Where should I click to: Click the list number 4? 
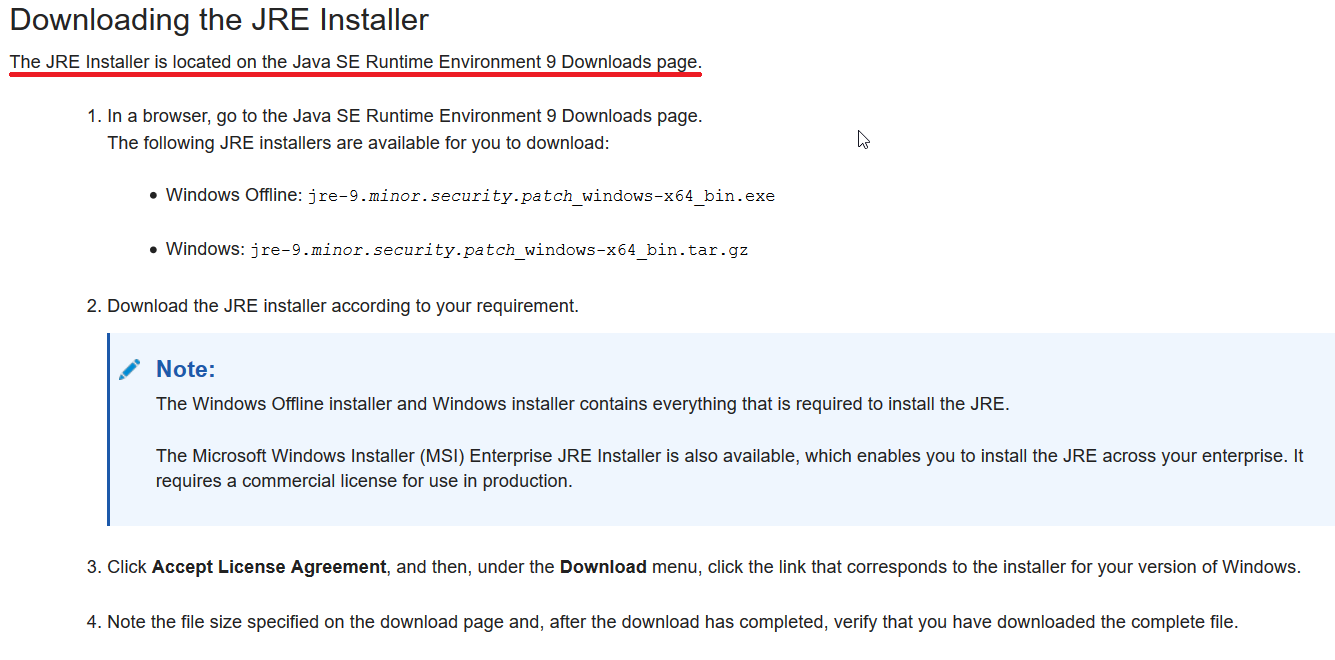[x=93, y=622]
